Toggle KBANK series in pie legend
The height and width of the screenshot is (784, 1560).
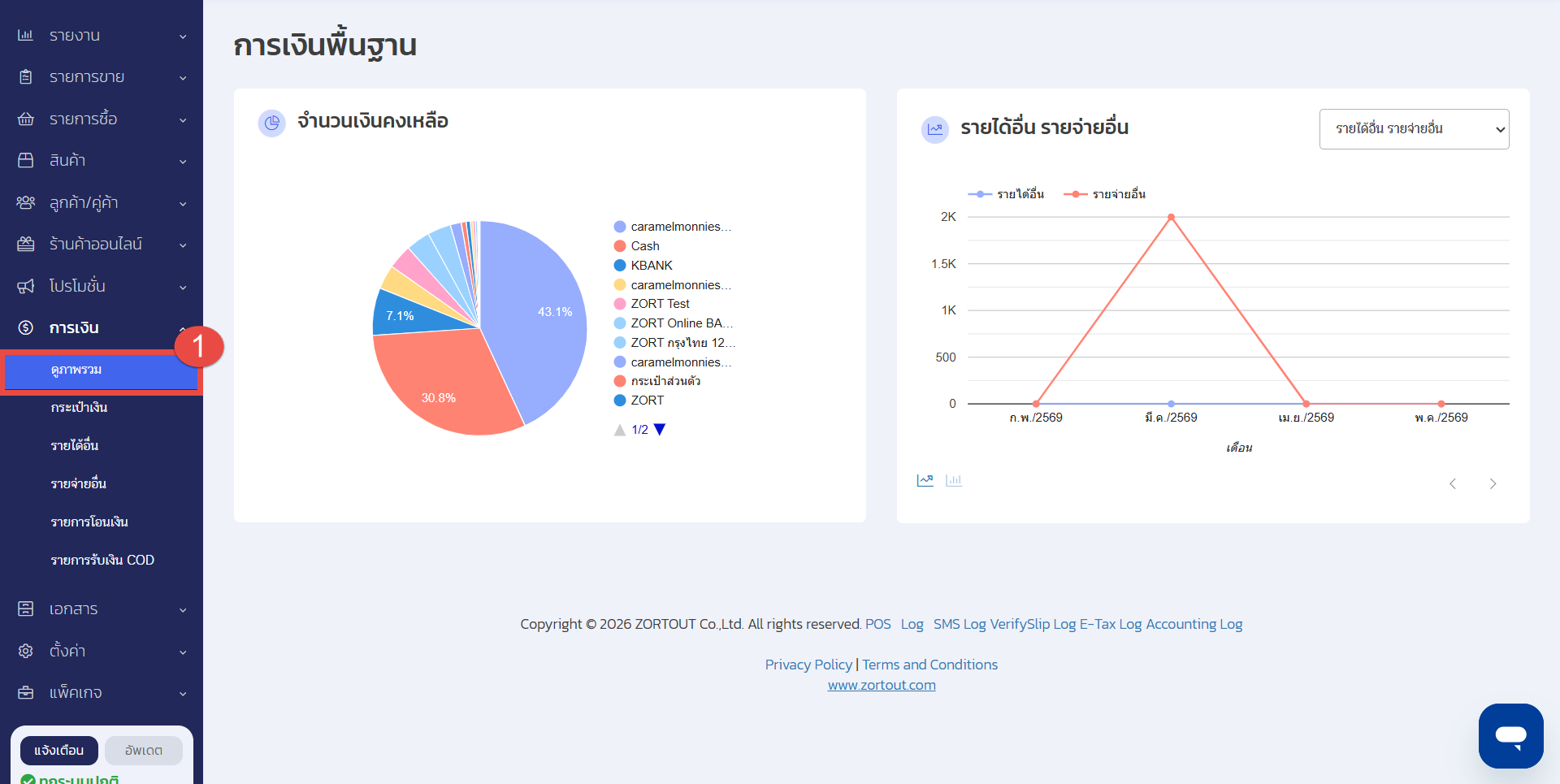(643, 266)
